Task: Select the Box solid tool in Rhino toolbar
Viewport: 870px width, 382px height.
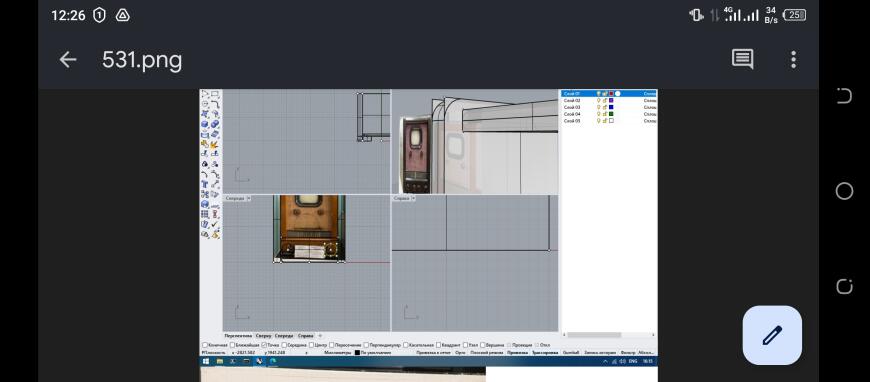Action: coord(205,124)
